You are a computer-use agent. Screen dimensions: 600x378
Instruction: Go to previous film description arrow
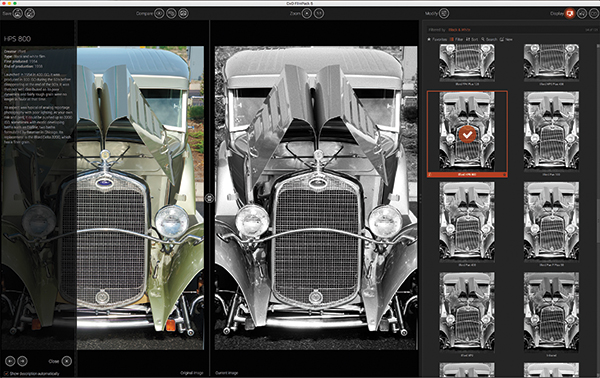(x=10, y=361)
